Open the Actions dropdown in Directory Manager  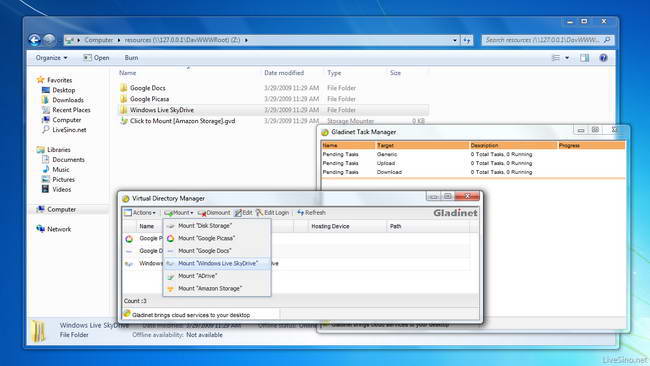tap(140, 213)
